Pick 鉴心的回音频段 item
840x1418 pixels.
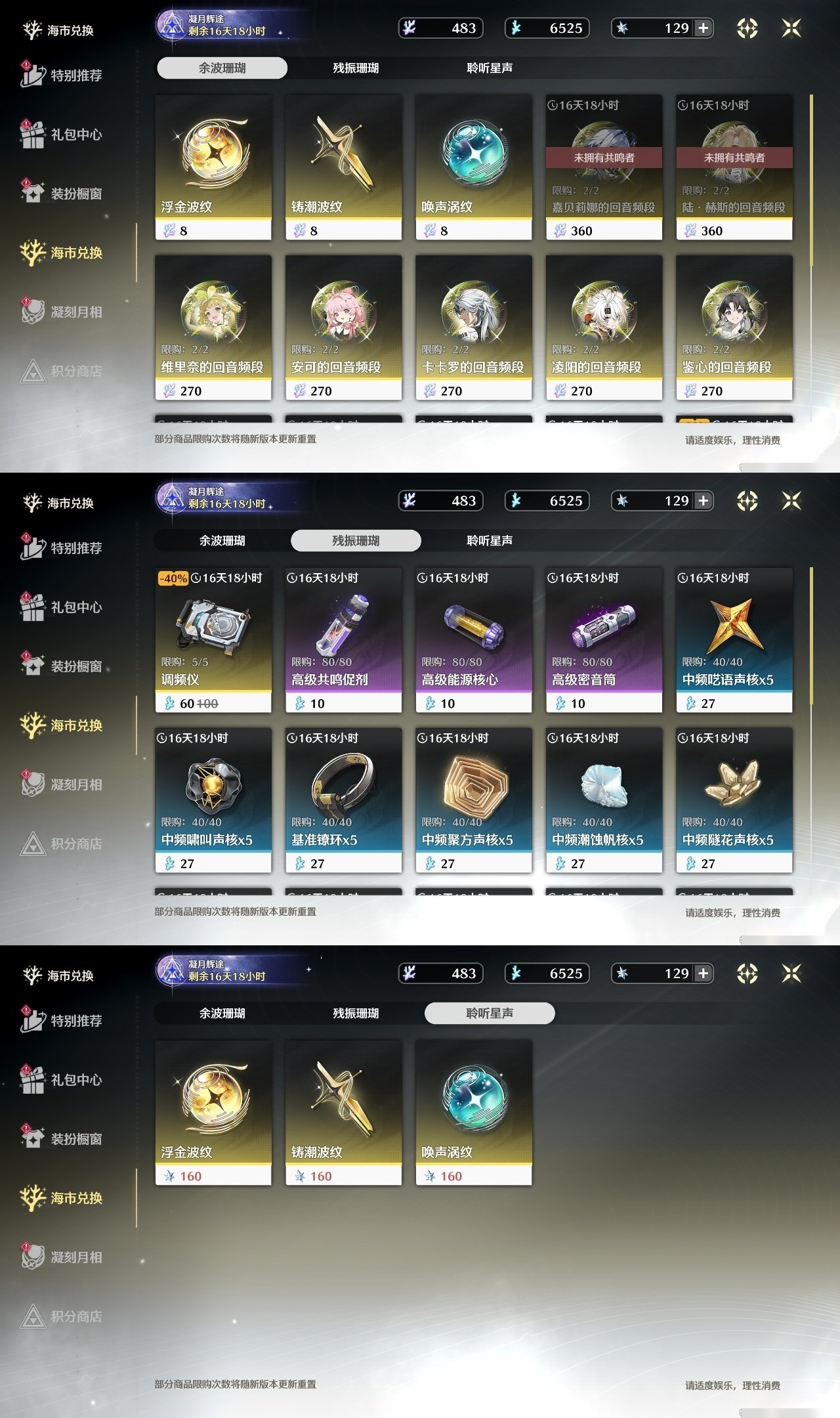pos(734,328)
